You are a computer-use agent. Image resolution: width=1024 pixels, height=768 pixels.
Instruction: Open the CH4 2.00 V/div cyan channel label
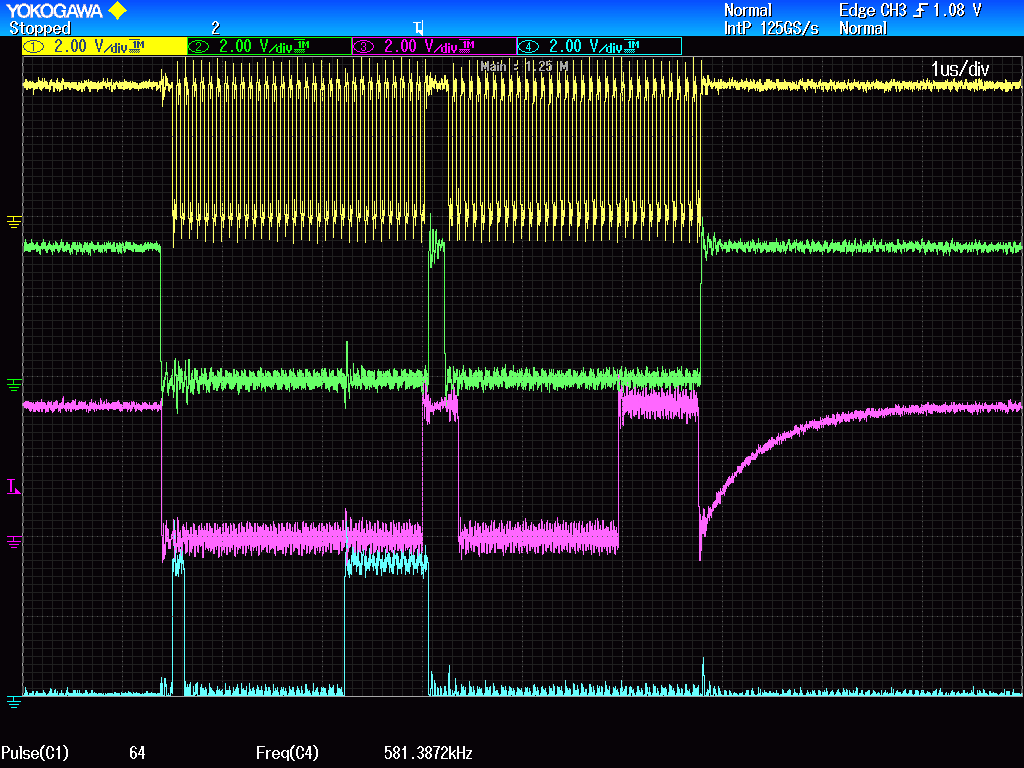[600, 46]
